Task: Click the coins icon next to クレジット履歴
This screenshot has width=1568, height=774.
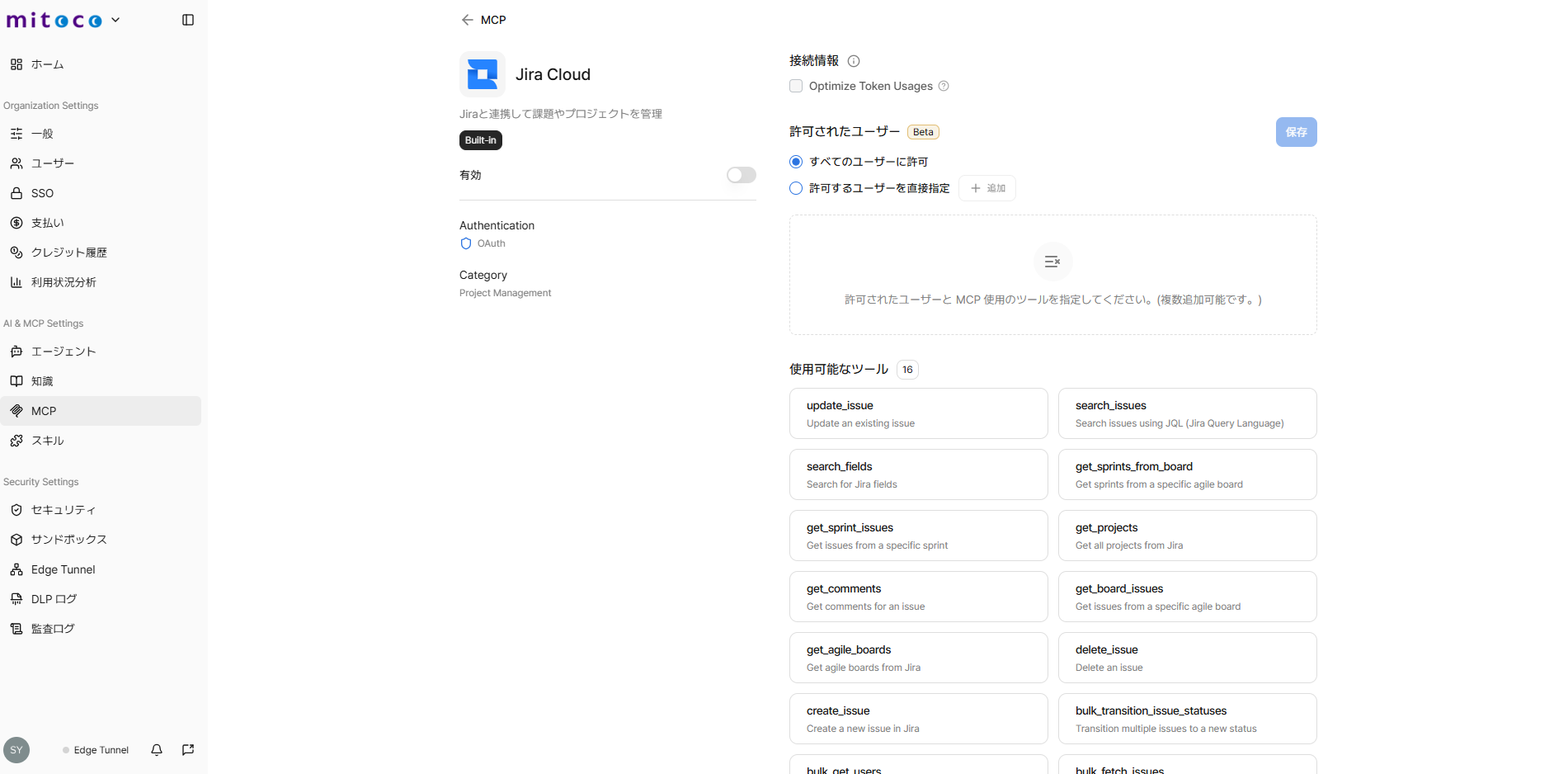Action: click(16, 252)
